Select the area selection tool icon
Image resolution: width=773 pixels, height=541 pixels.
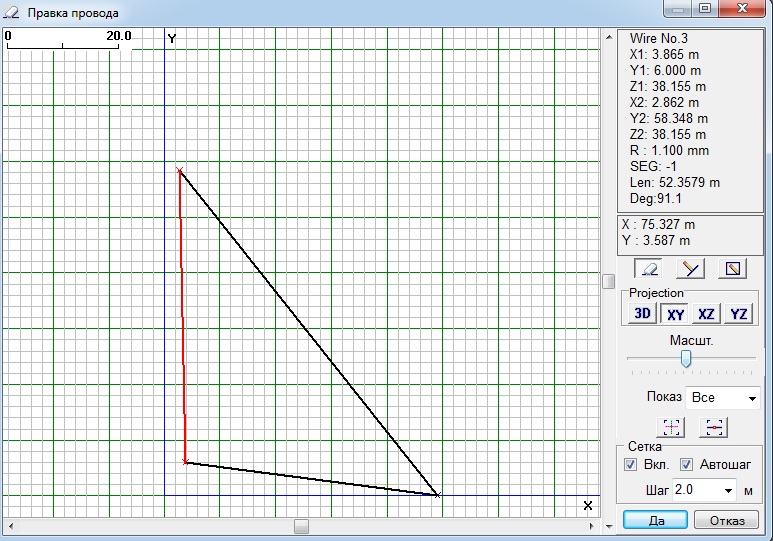[x=733, y=269]
